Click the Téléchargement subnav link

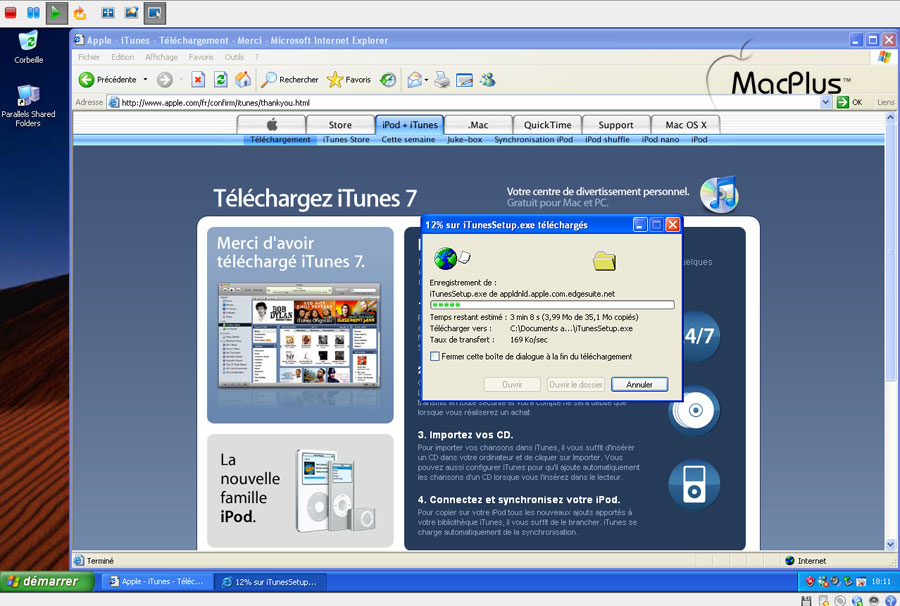click(280, 139)
